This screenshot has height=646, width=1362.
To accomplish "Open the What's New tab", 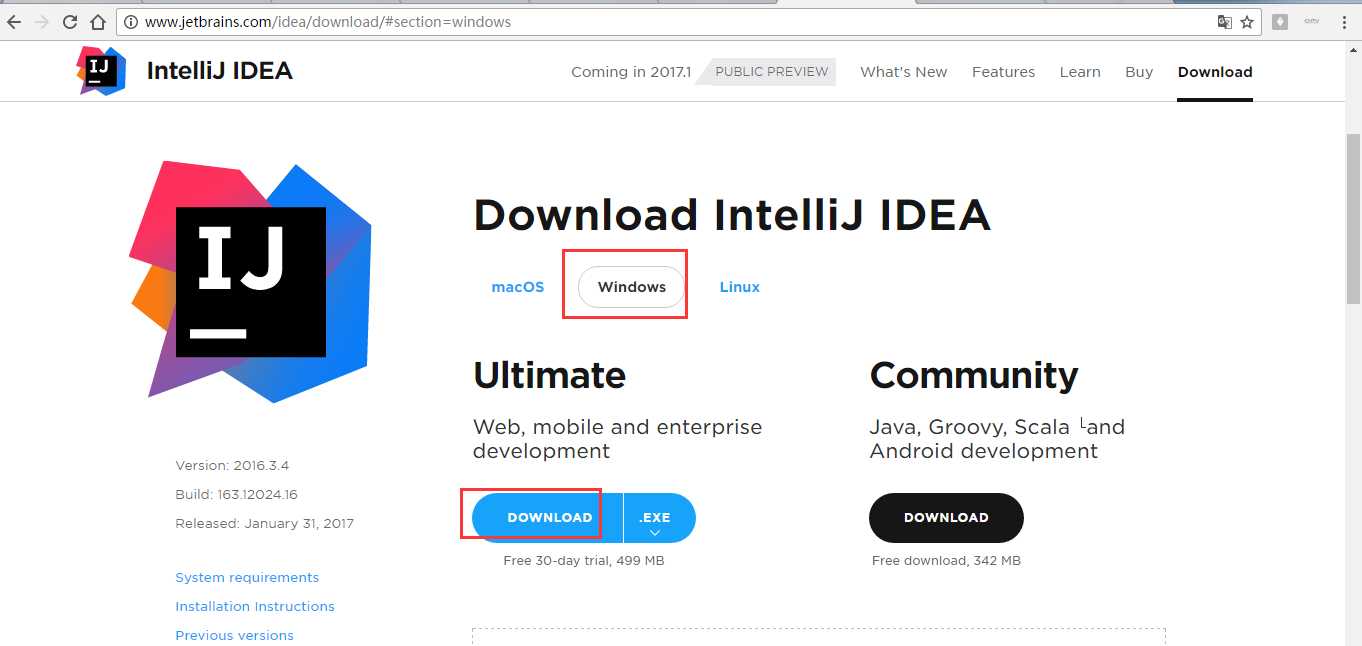I will pos(903,72).
